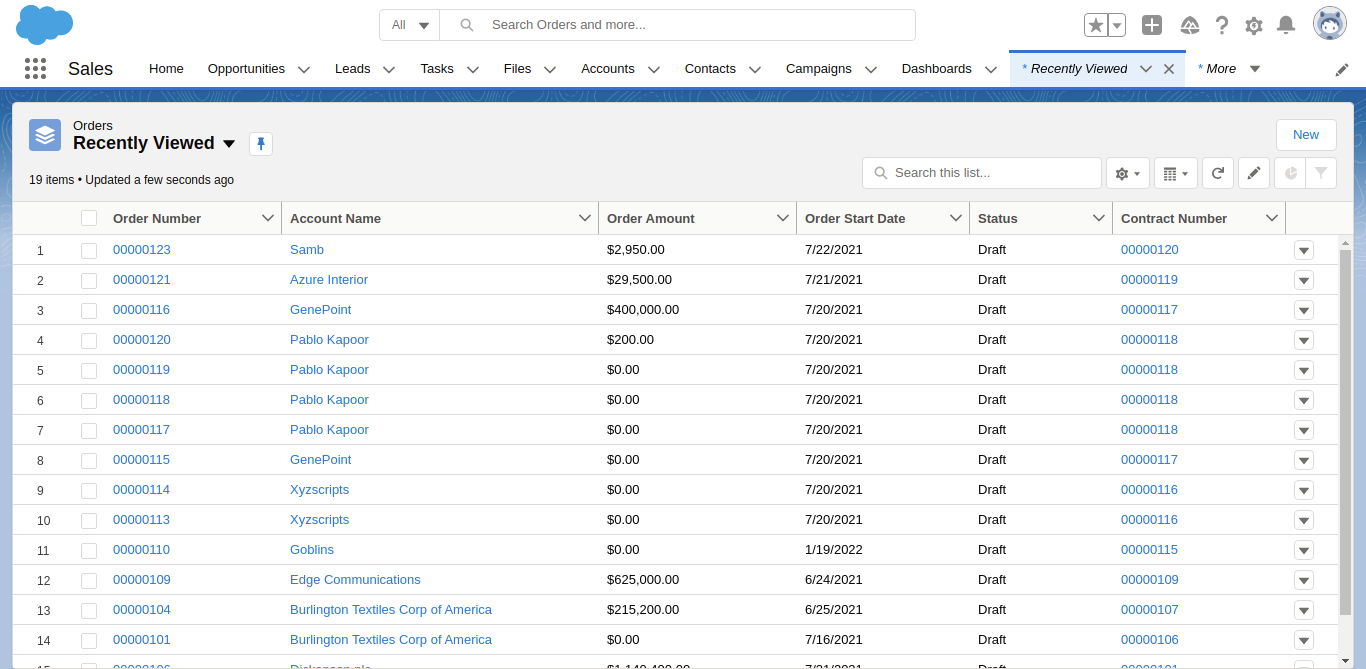
Task: Open list view controls gear menu
Action: [x=1128, y=173]
